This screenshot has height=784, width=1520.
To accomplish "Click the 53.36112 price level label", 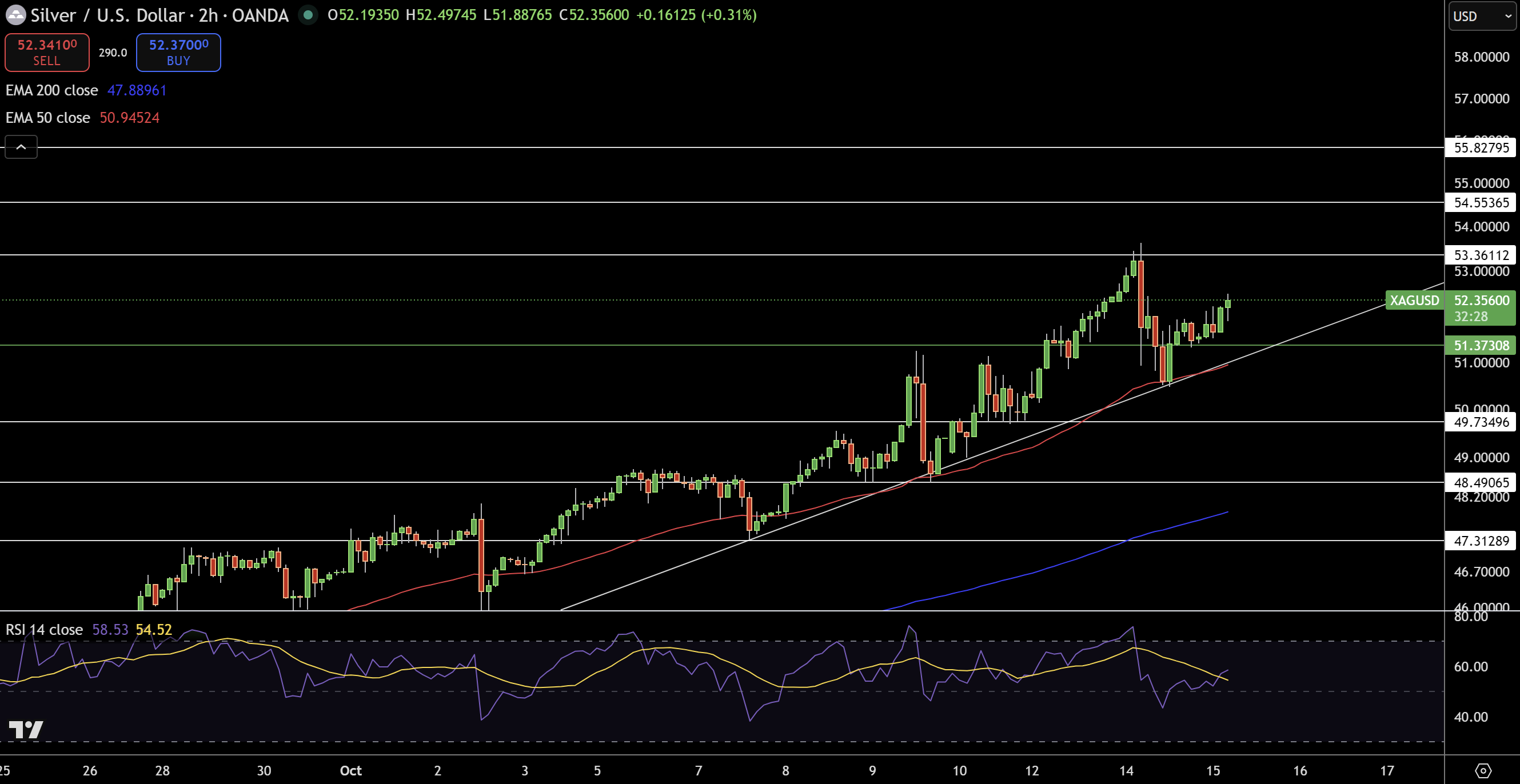I will pyautogui.click(x=1481, y=255).
